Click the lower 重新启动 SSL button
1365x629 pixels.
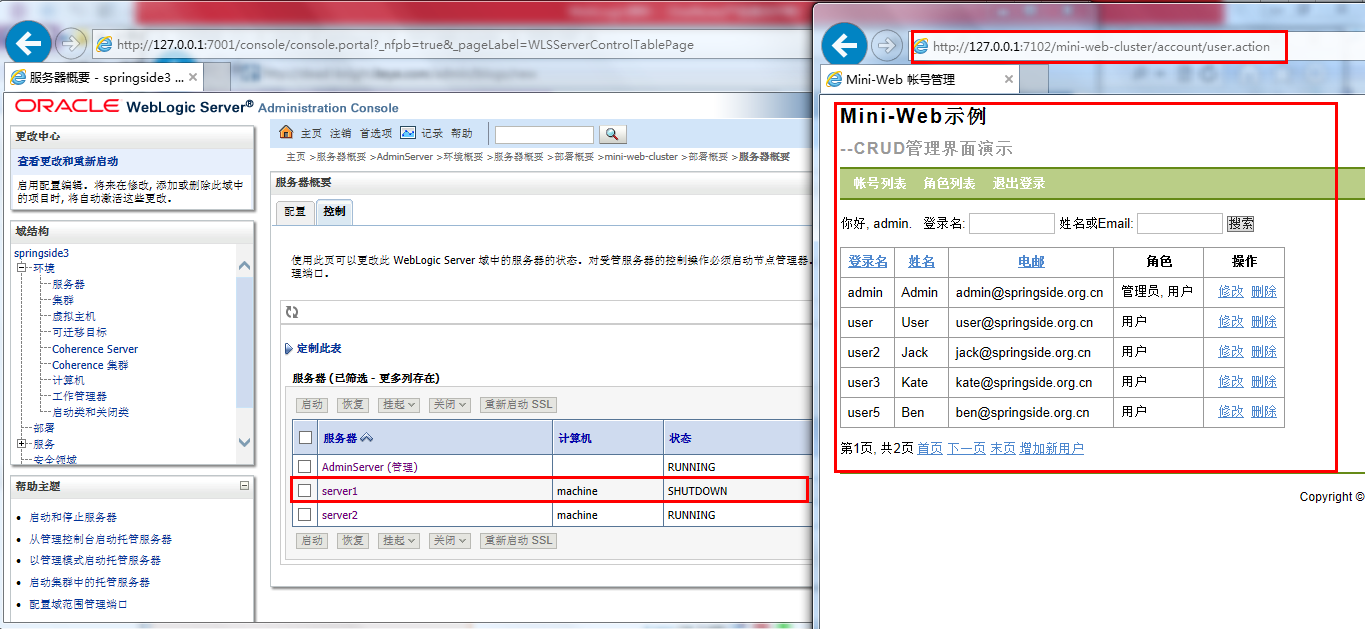click(x=518, y=540)
